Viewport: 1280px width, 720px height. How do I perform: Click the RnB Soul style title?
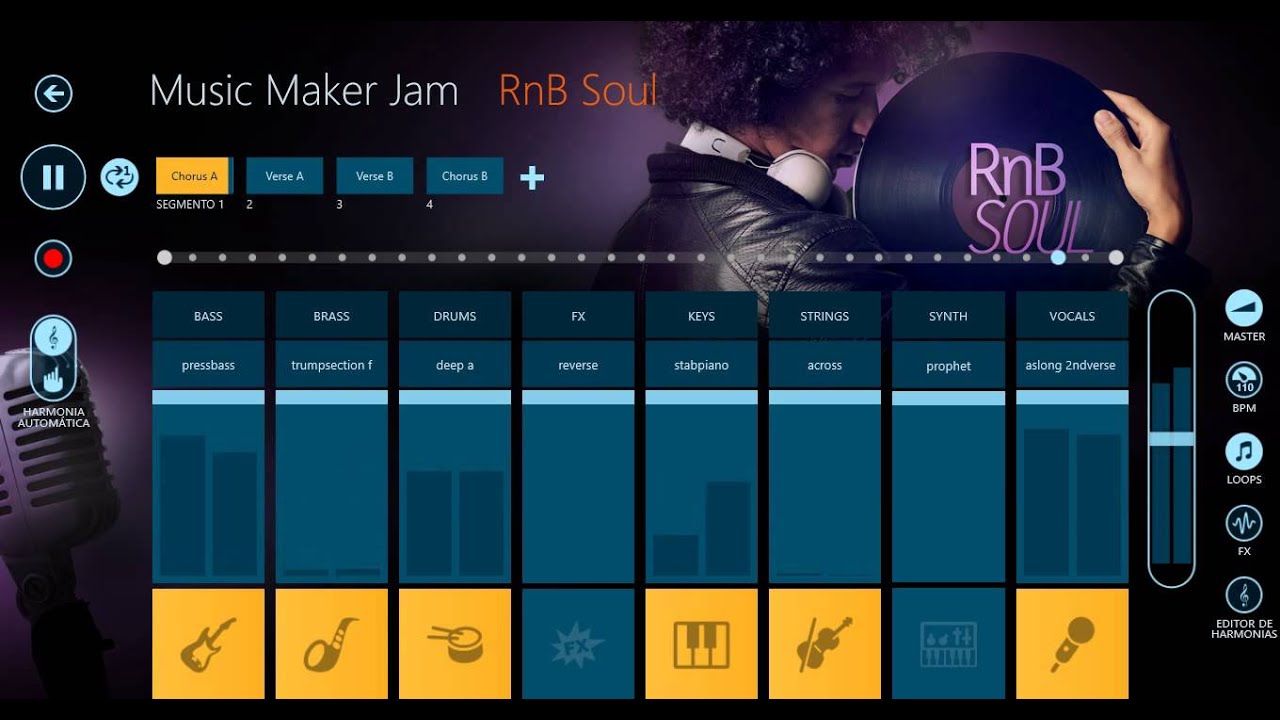578,91
